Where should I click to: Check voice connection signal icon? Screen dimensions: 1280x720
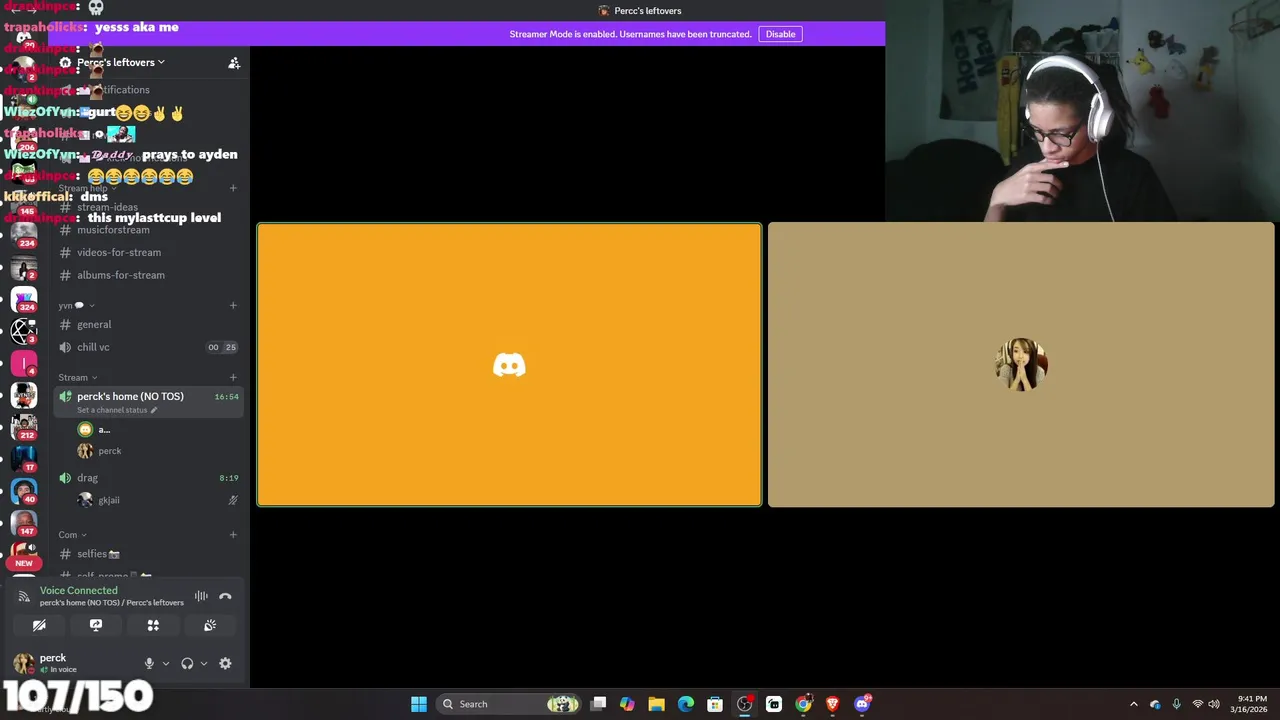24,597
